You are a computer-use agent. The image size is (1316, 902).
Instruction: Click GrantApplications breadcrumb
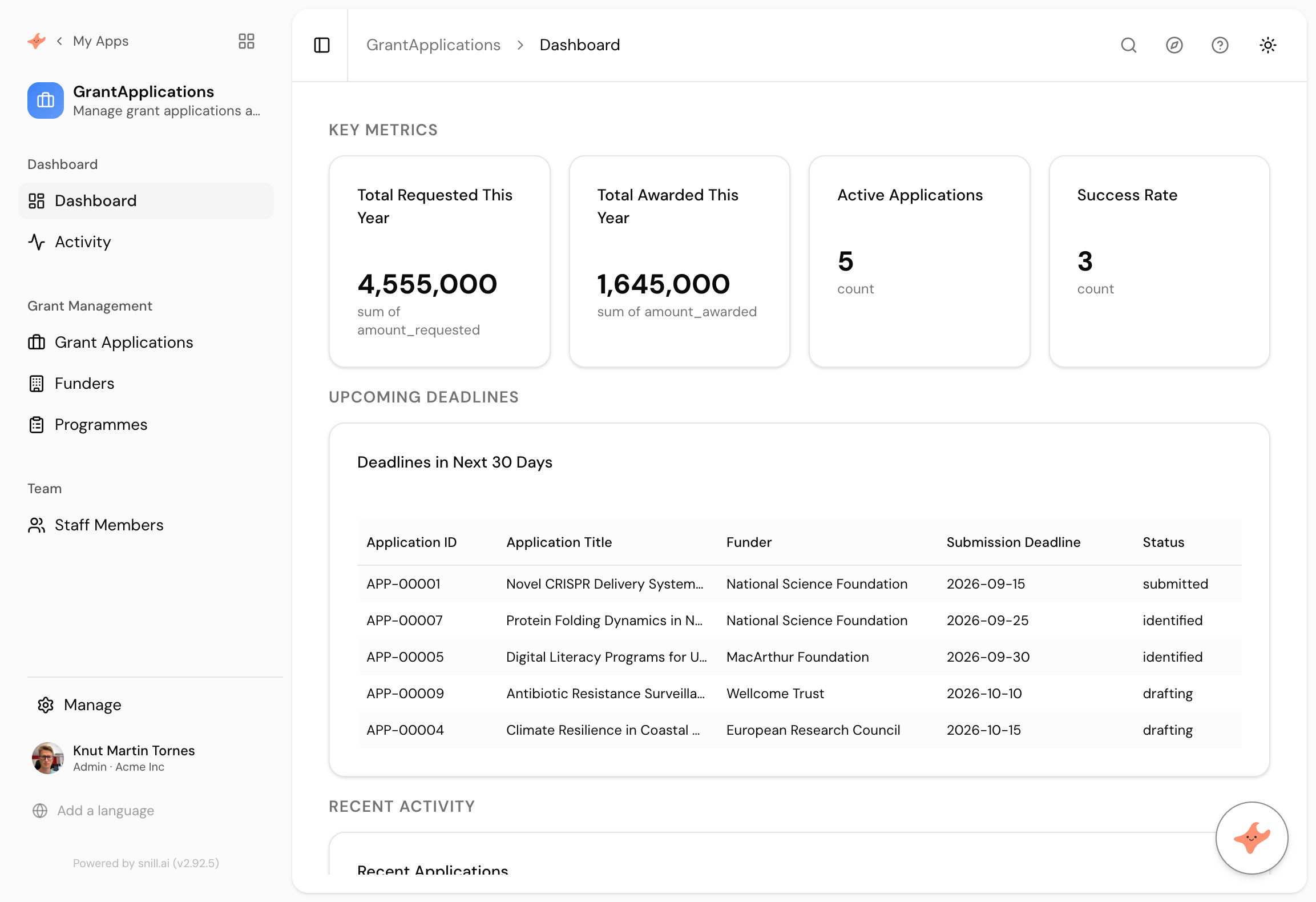(433, 45)
